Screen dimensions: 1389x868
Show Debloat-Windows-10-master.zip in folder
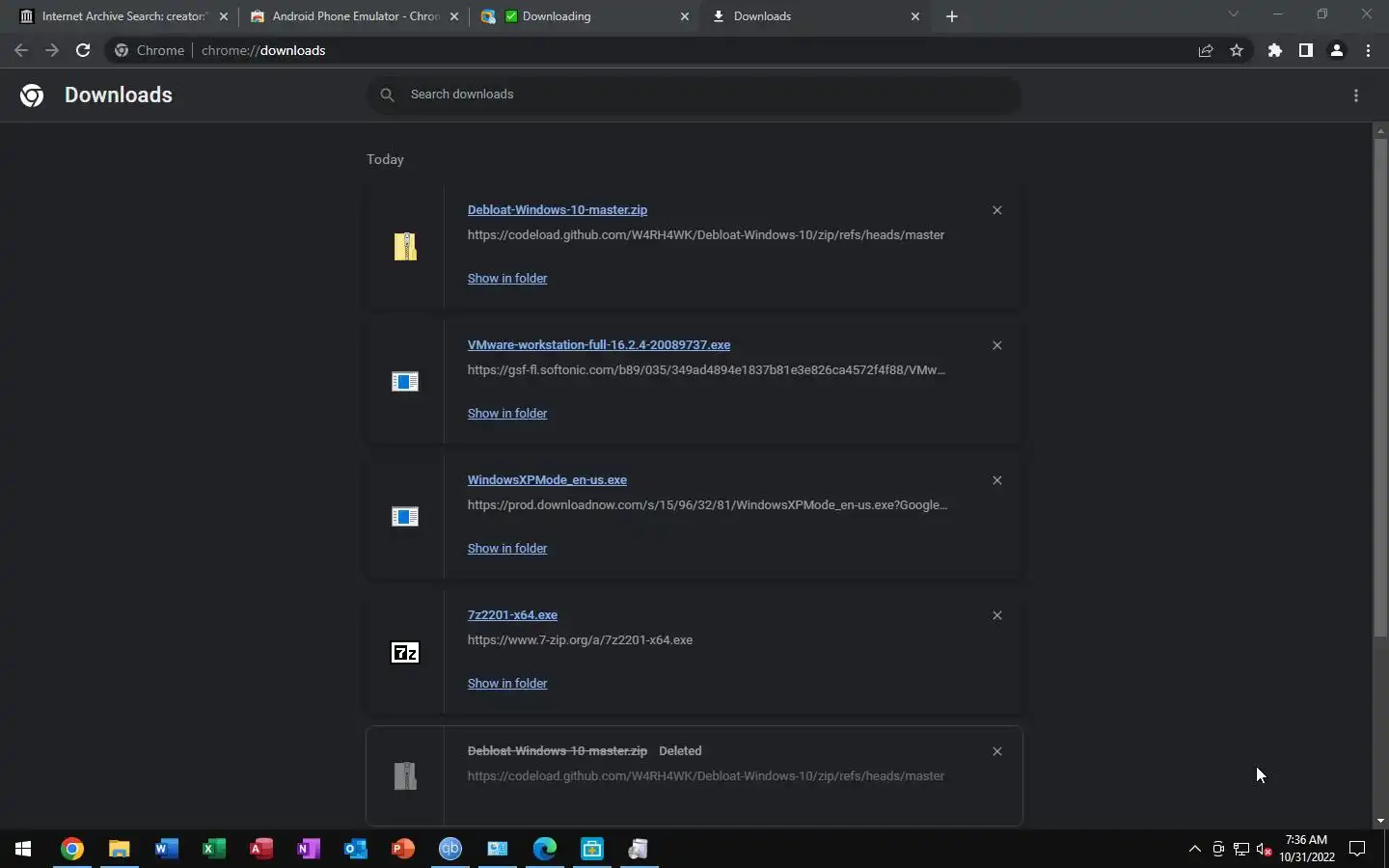[x=507, y=278]
